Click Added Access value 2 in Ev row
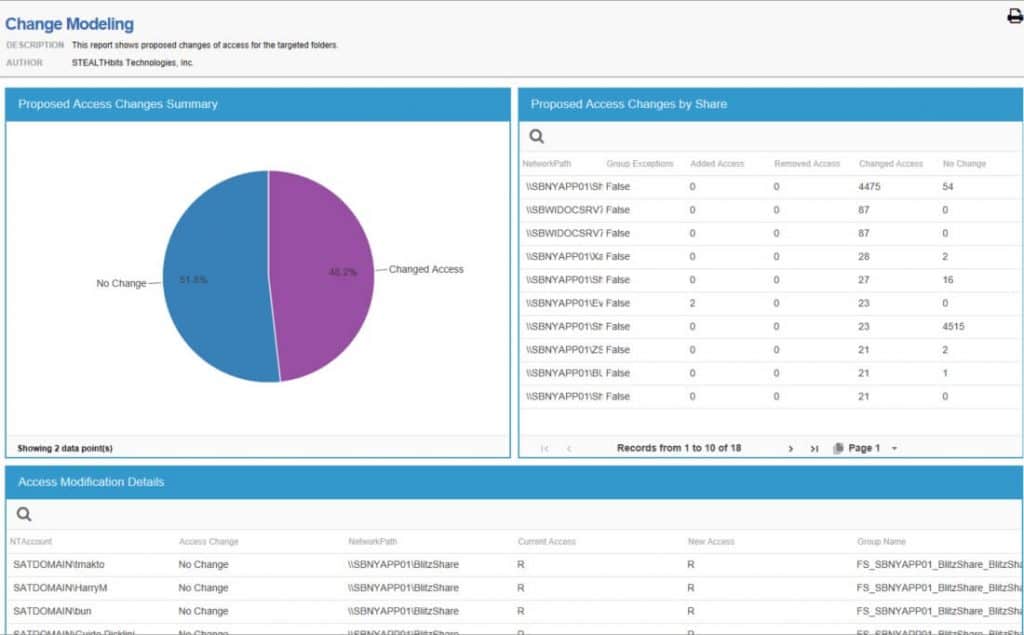 [x=692, y=303]
